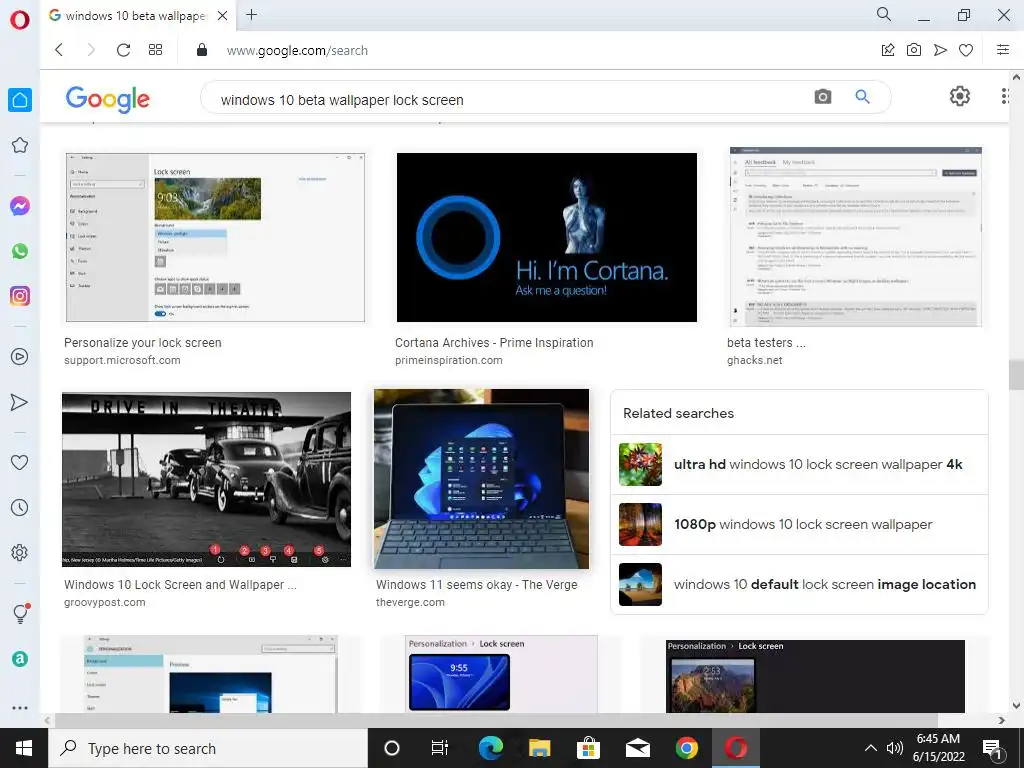The width and height of the screenshot is (1024, 768).
Task: Open dark Personalization Lock screen image
Action: 815,676
